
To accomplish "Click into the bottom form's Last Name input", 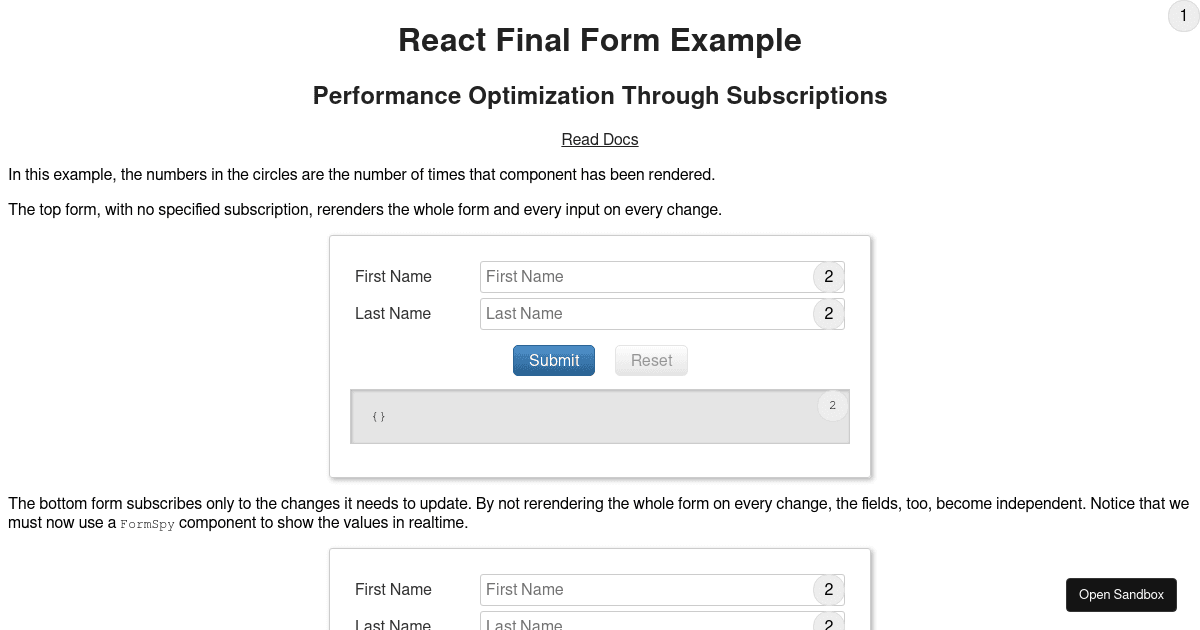I will [x=640, y=623].
